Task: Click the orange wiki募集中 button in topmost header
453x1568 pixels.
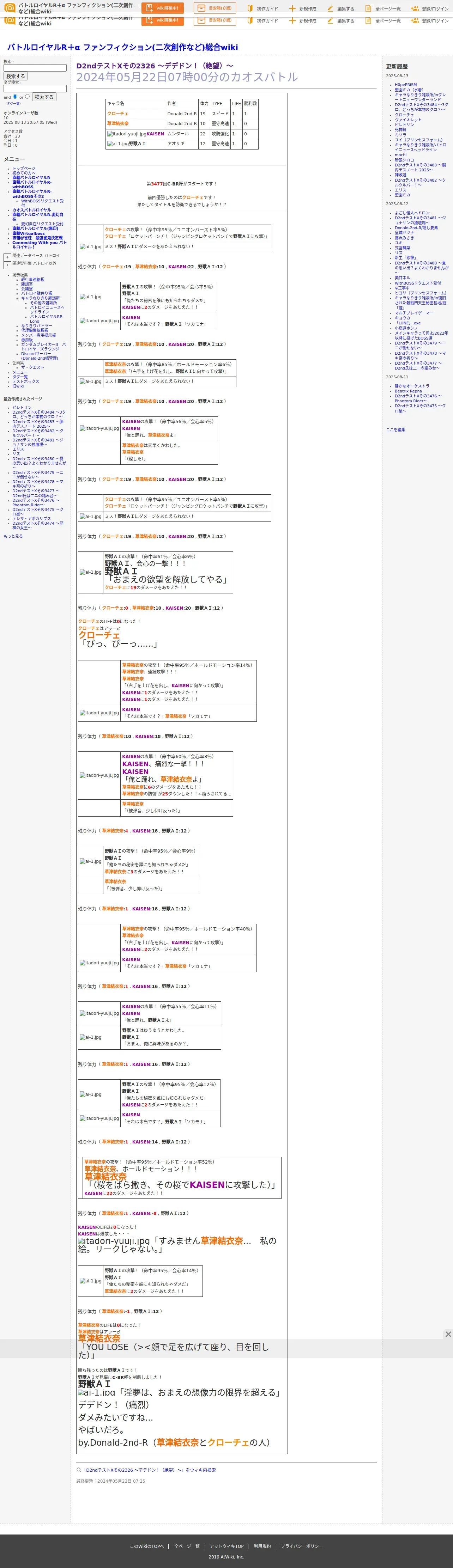Action: 163,8
